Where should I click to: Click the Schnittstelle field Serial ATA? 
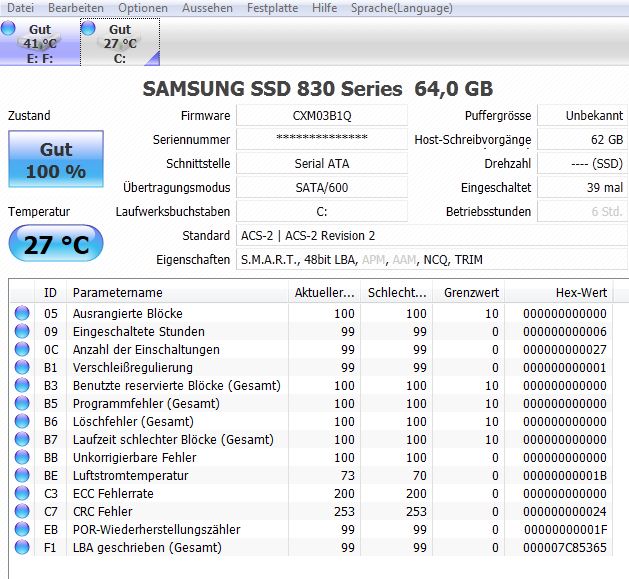tap(322, 164)
